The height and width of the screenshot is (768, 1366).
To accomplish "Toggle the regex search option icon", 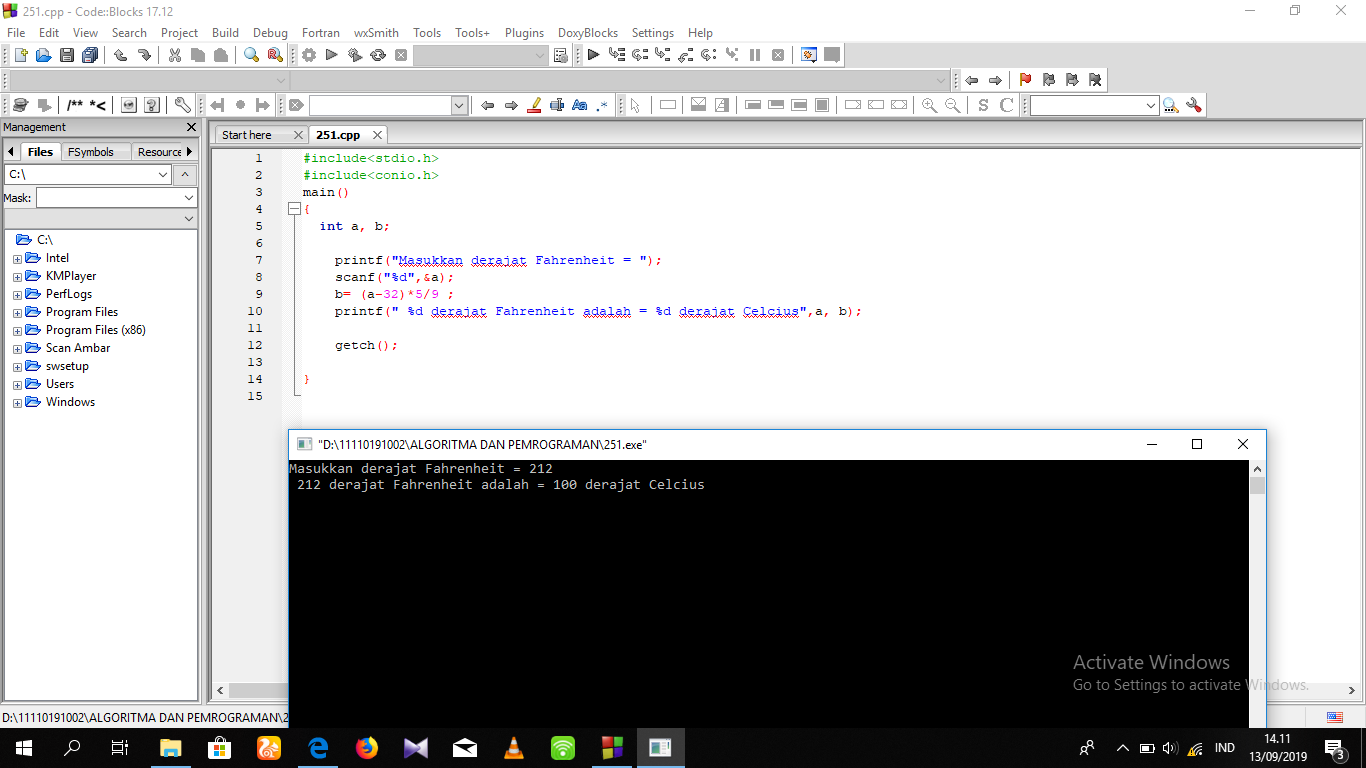I will pyautogui.click(x=602, y=105).
